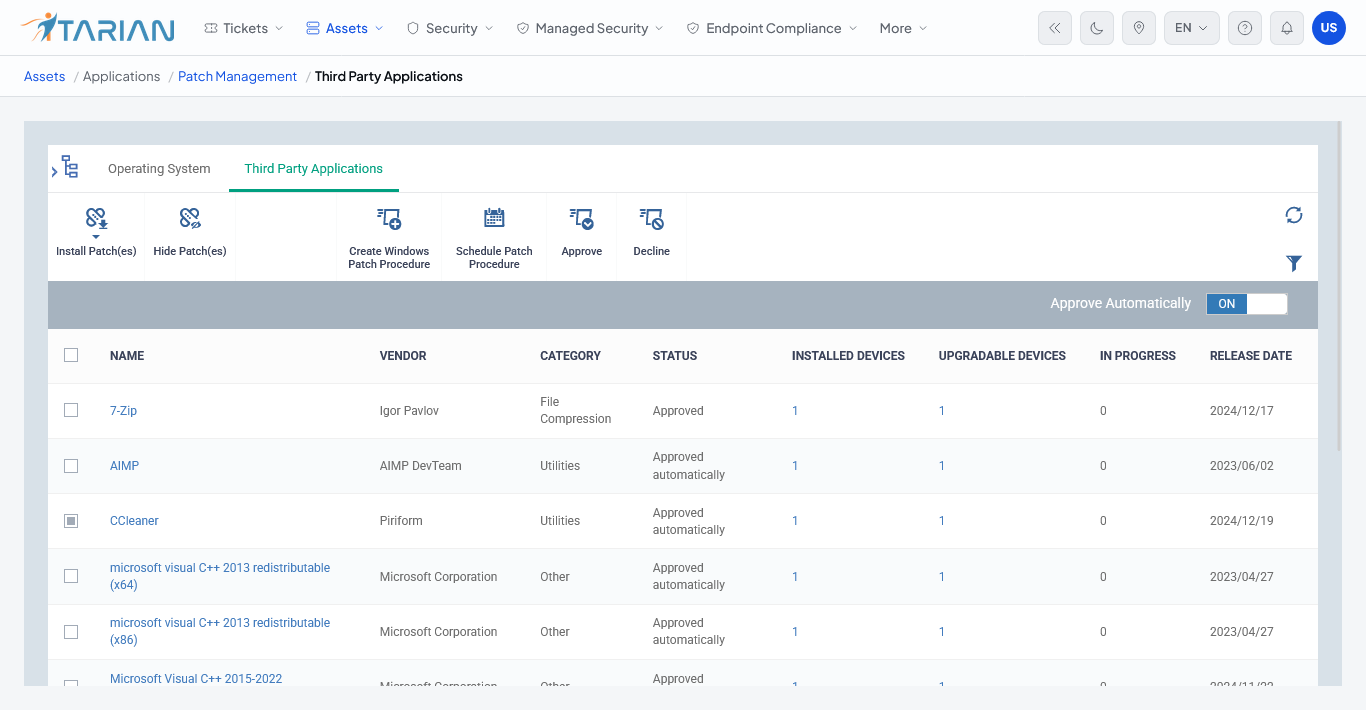This screenshot has height=710, width=1366.
Task: Click Schedule Patch Procedure calendar icon
Action: coord(494,218)
